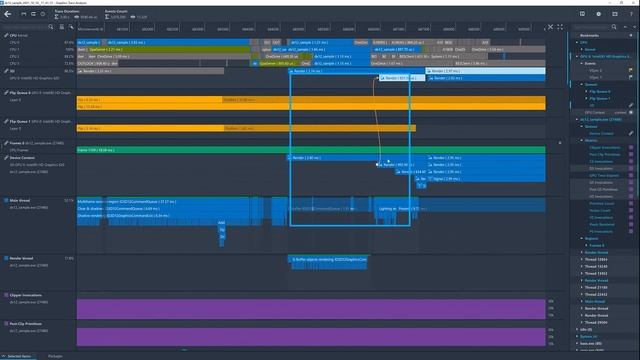Click Clipper Invocations purple color swatch
The image size is (640, 360).
coord(631,147)
